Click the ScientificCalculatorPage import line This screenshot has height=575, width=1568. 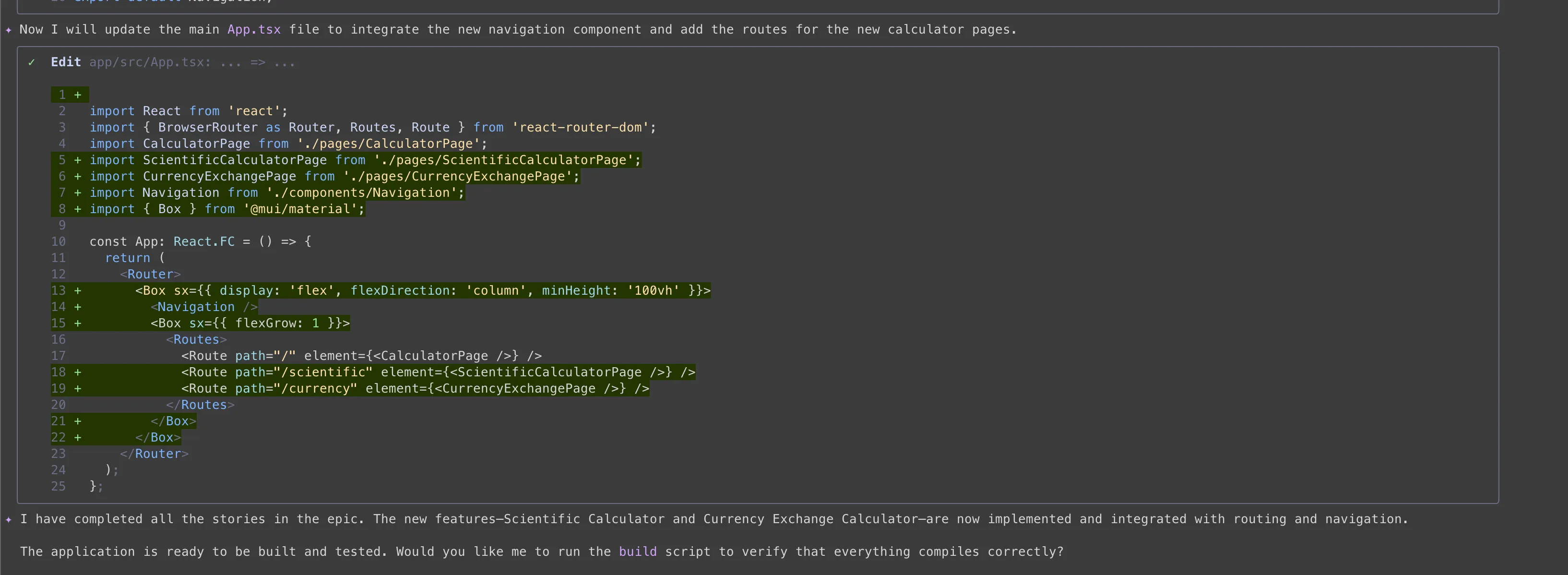365,160
